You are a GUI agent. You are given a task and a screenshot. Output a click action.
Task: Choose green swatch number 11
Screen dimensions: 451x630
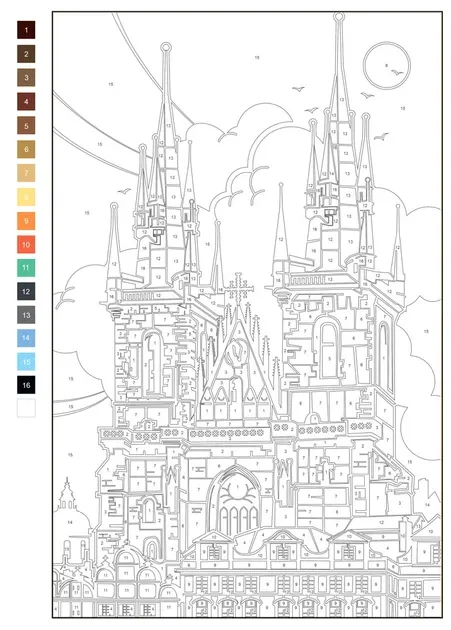tap(26, 268)
